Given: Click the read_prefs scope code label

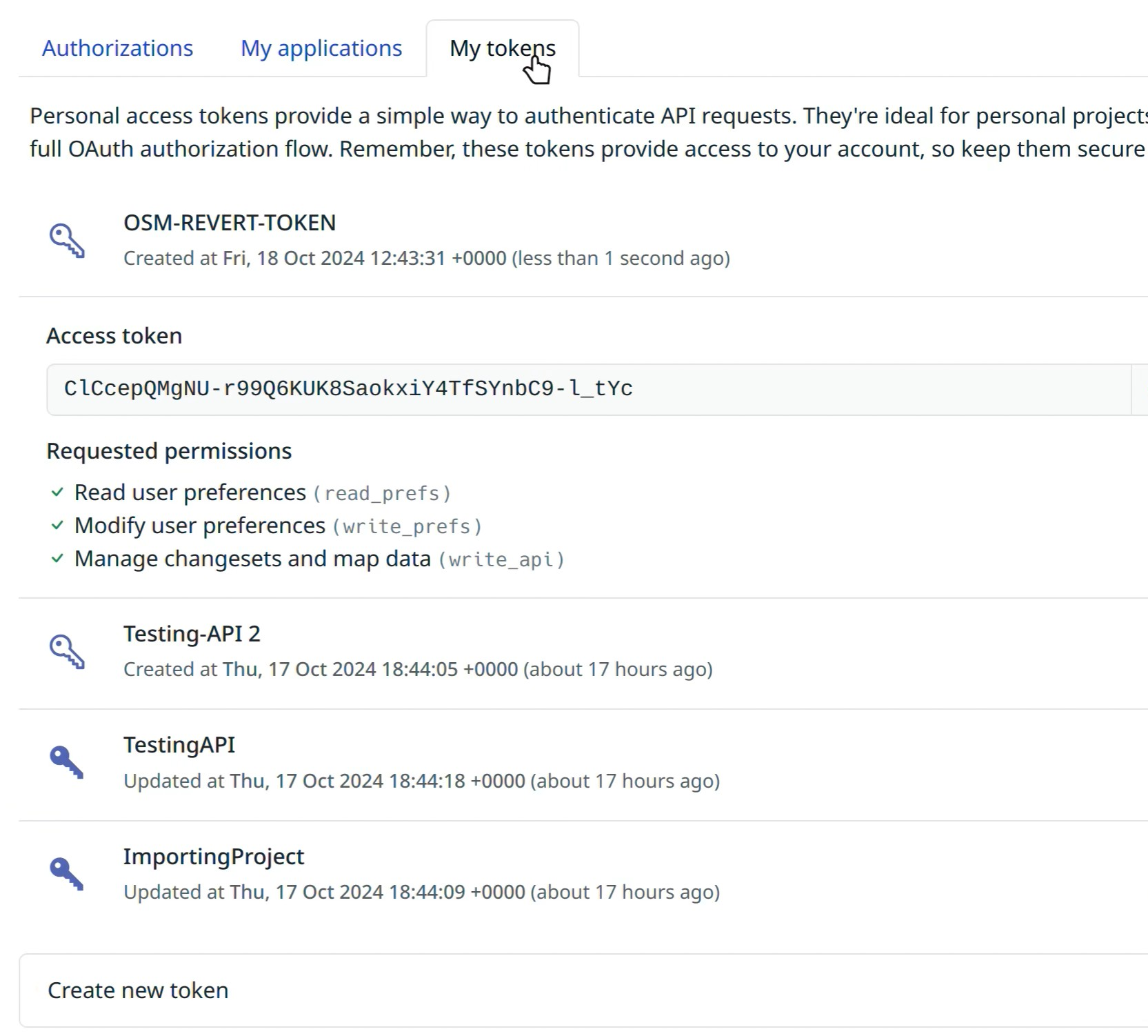Looking at the screenshot, I should point(382,494).
